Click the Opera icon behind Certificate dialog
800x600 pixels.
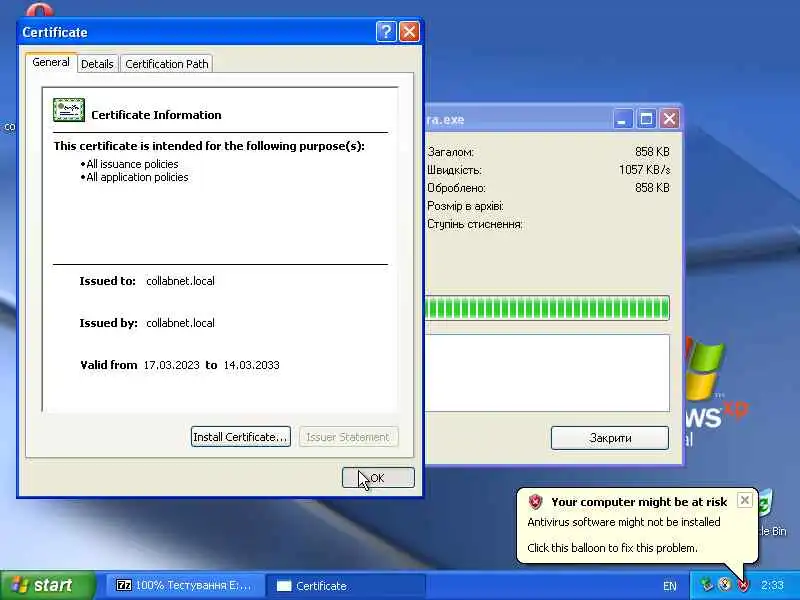pos(40,10)
